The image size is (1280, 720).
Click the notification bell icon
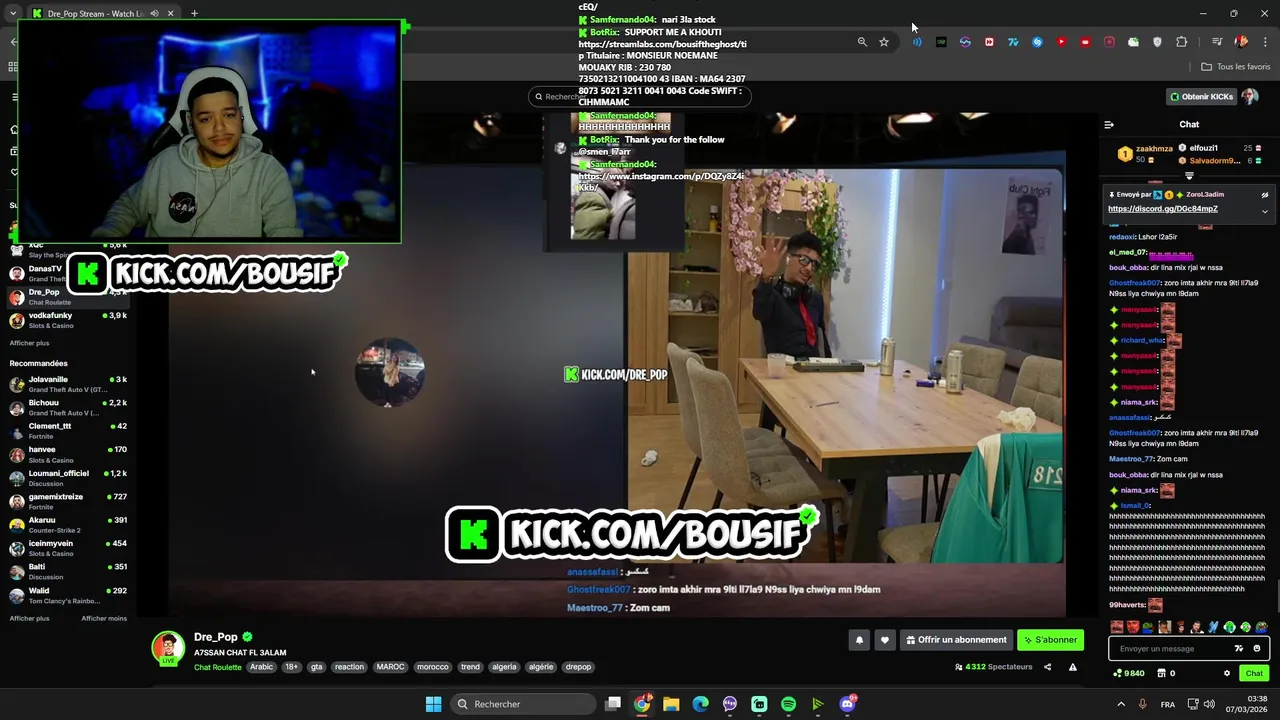pyautogui.click(x=859, y=640)
